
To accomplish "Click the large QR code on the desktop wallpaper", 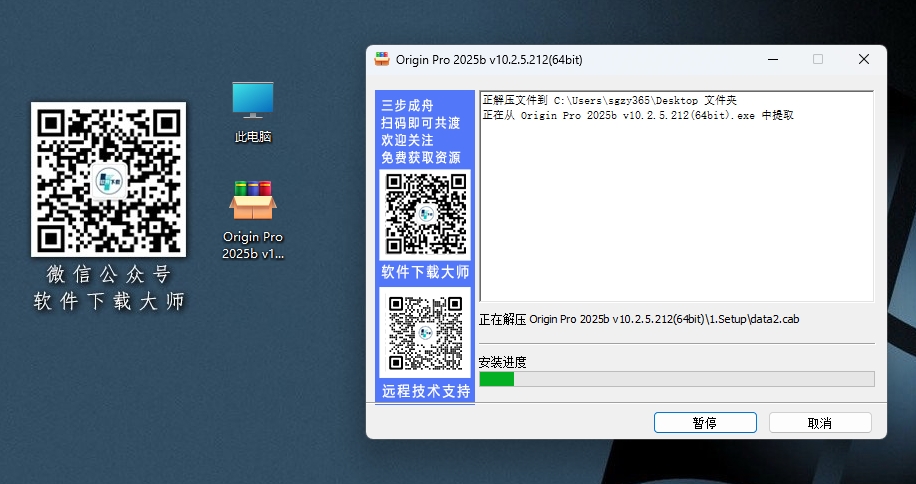I will click(x=108, y=178).
